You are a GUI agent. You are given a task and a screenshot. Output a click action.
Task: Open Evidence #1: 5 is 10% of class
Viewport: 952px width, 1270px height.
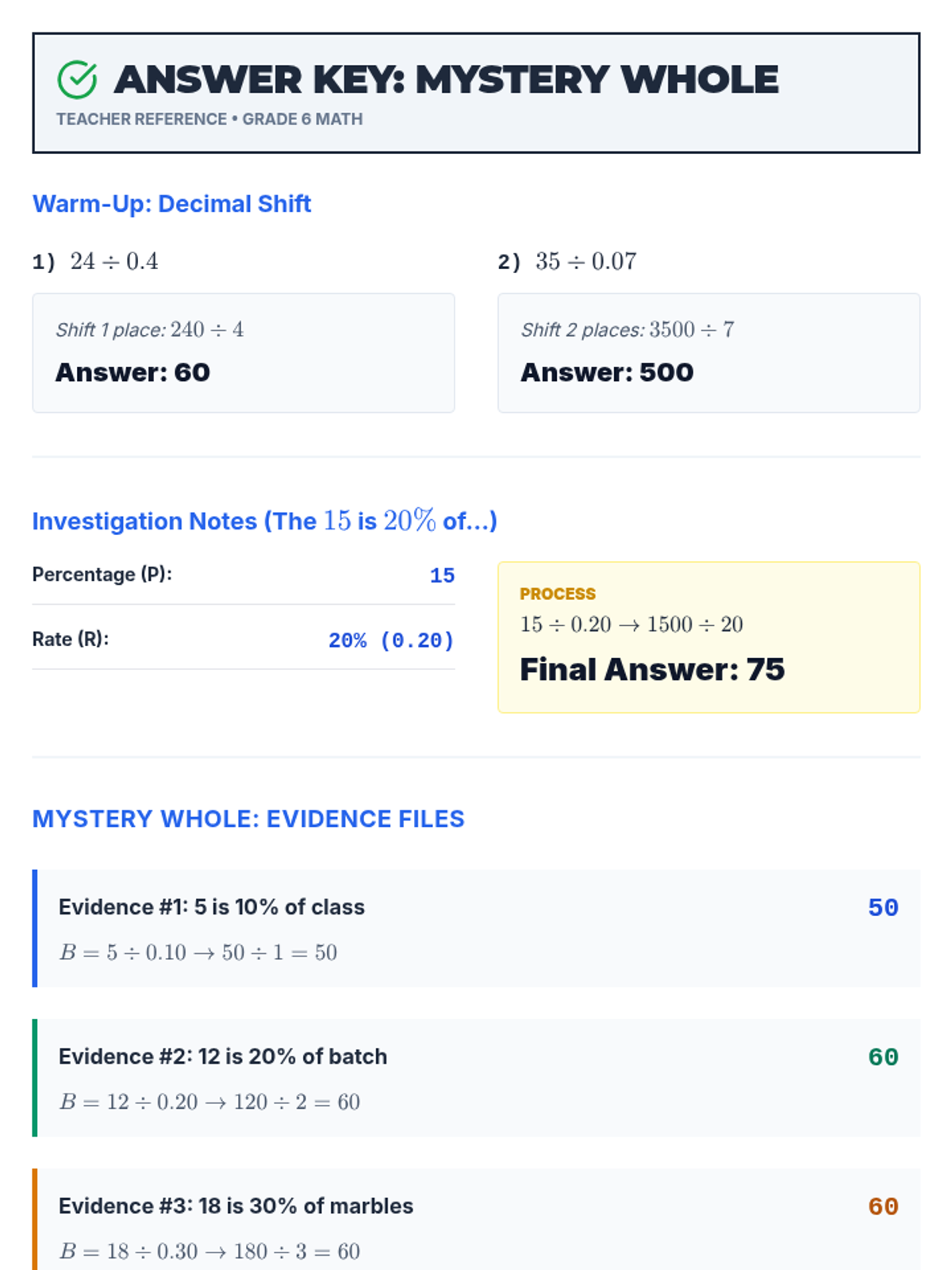[212, 907]
